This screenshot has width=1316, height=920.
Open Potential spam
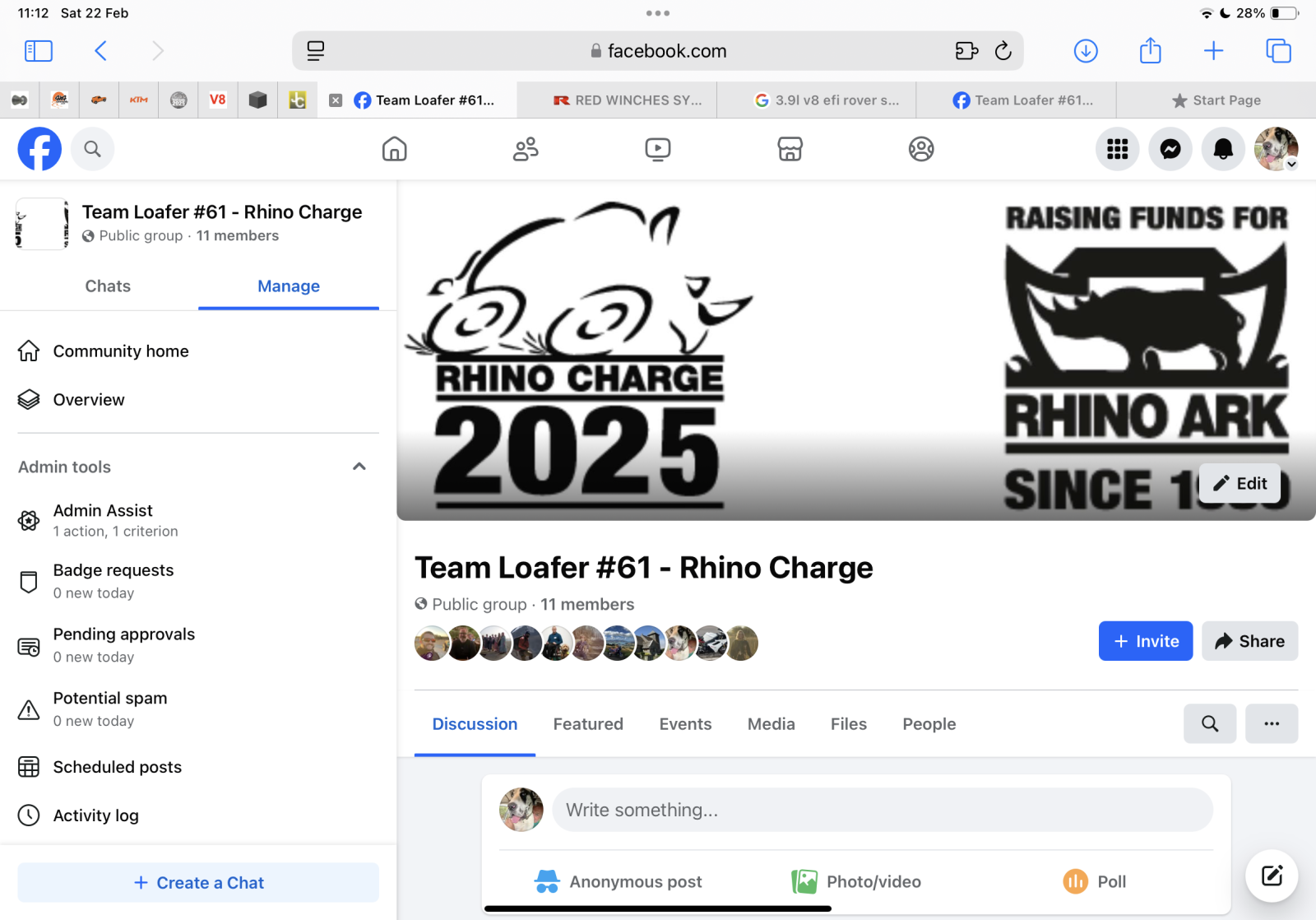198,709
